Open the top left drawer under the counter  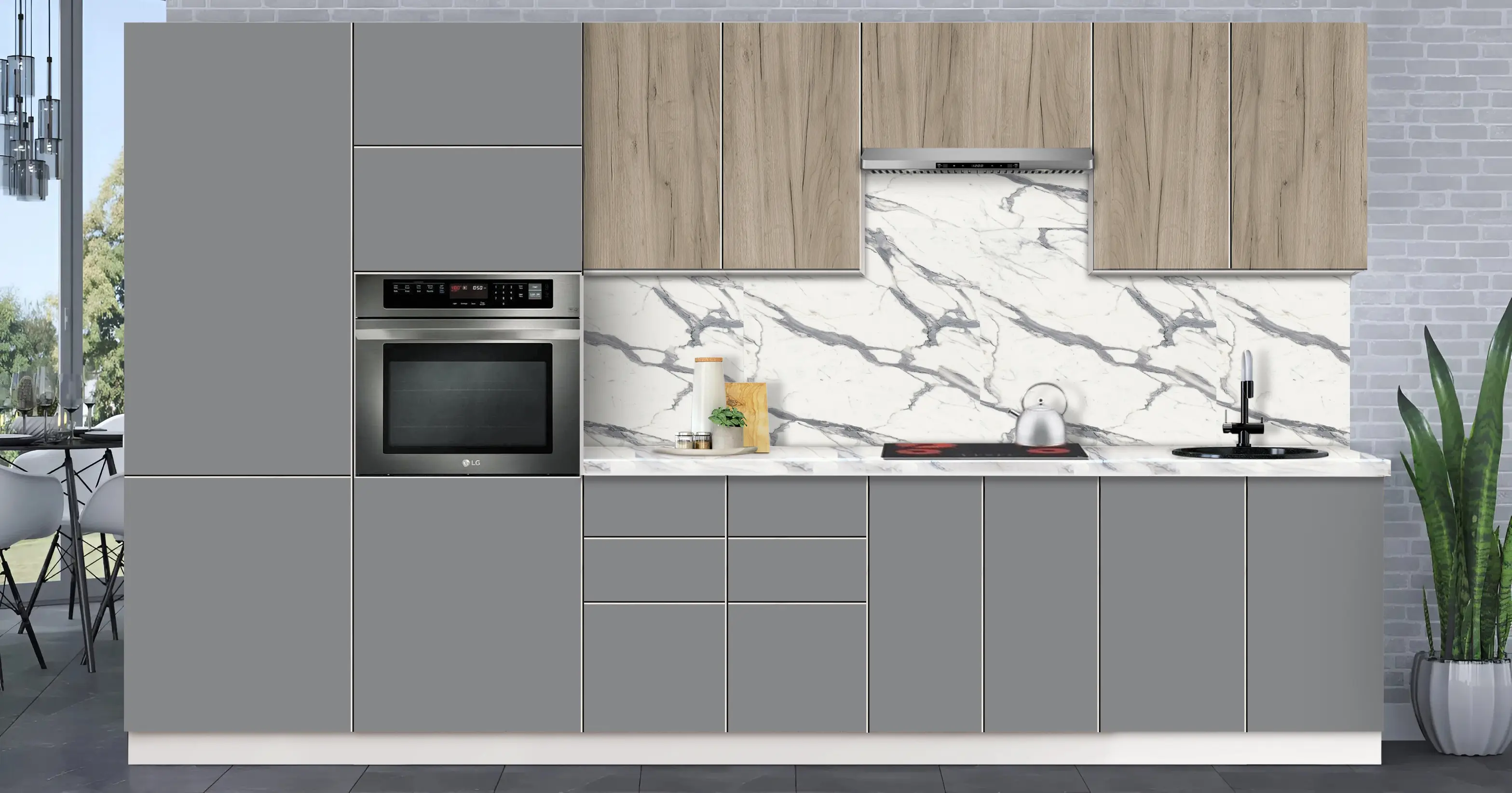[654, 506]
